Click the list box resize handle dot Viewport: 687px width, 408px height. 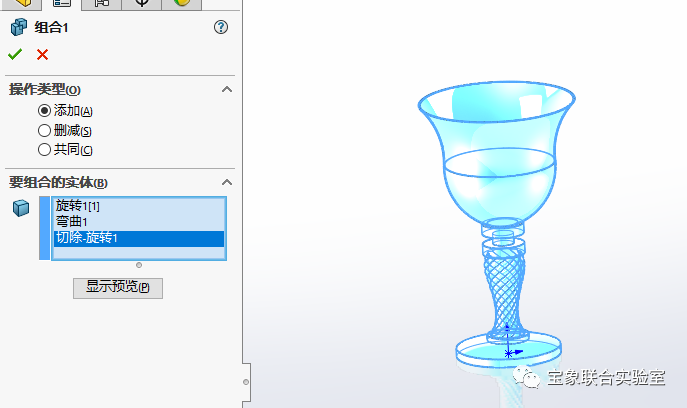coord(139,265)
